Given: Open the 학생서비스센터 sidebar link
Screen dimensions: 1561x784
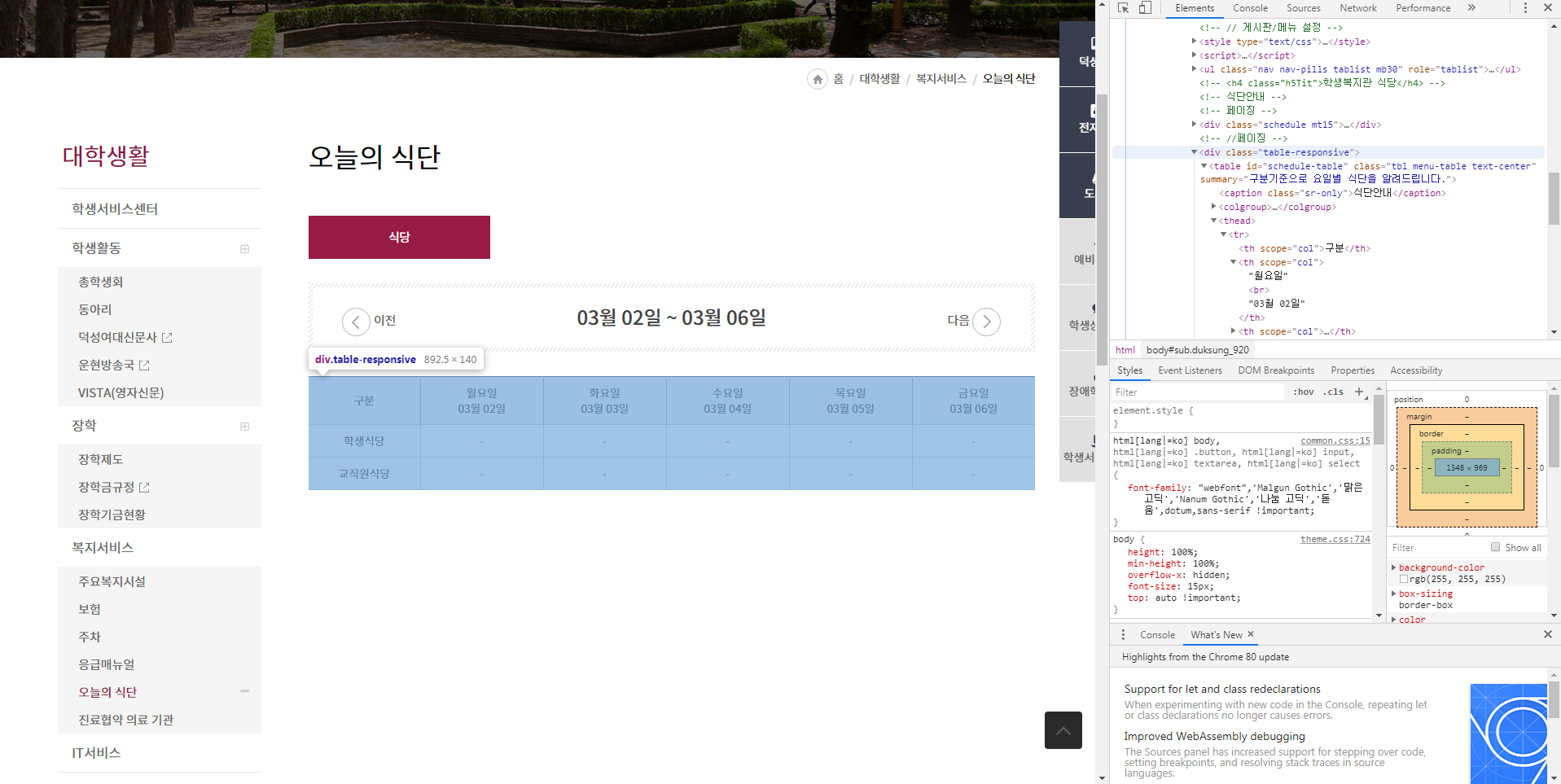Looking at the screenshot, I should (115, 209).
